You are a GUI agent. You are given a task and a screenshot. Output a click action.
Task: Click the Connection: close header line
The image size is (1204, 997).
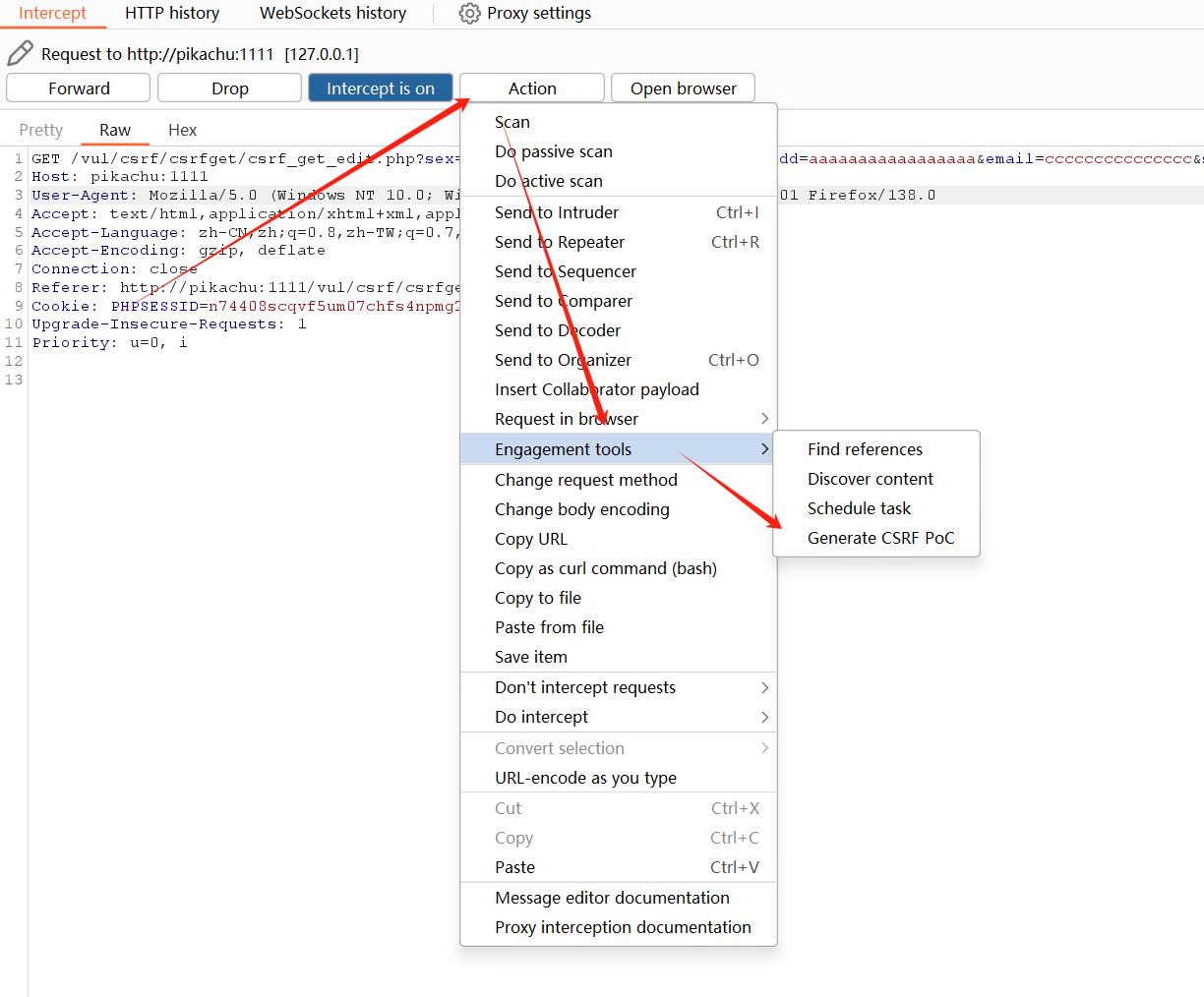(114, 268)
